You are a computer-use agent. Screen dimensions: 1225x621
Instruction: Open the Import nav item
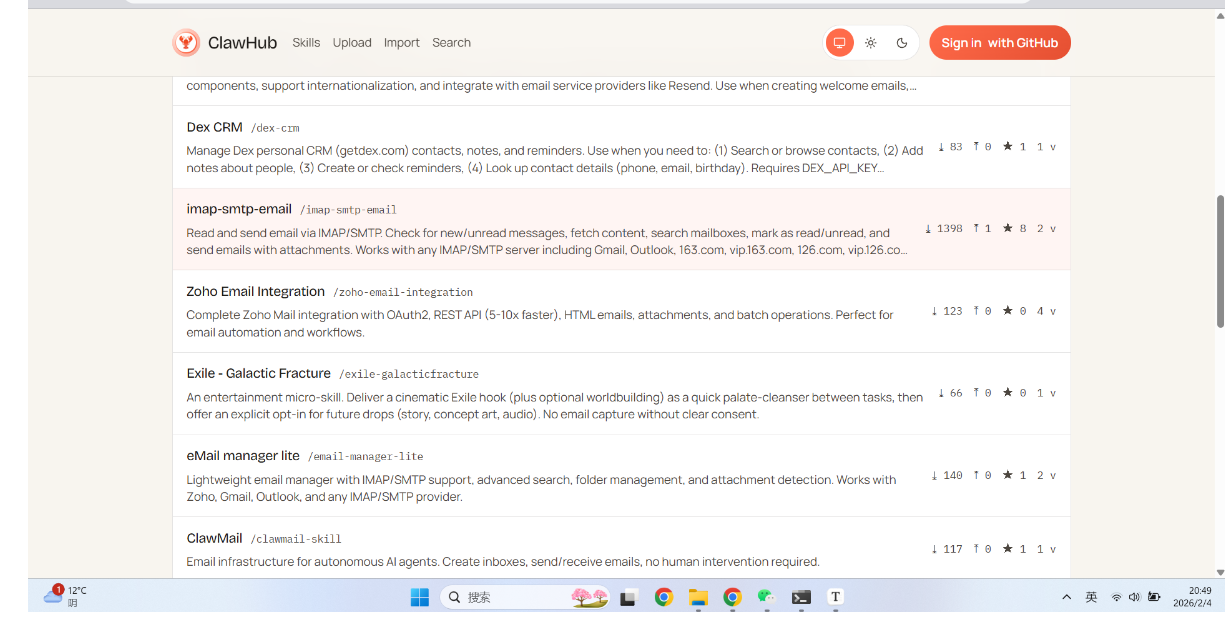pos(402,43)
